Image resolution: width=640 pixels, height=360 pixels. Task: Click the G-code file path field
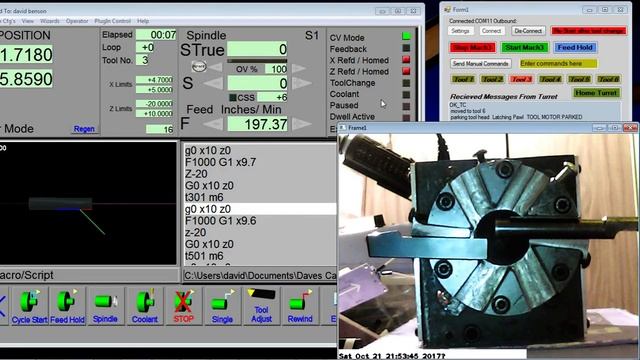click(x=260, y=276)
